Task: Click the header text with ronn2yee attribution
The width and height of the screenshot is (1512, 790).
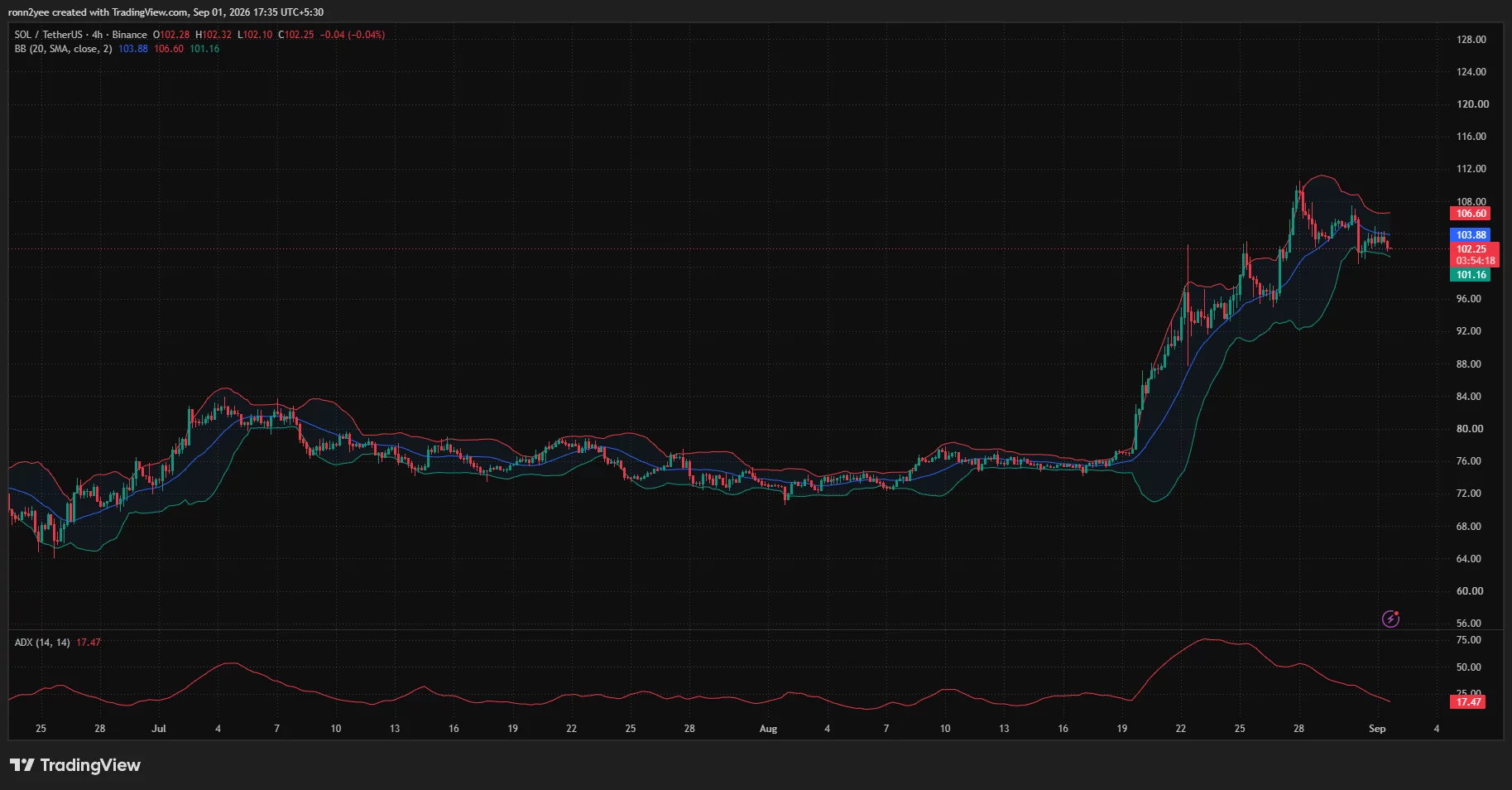Action: [166, 12]
